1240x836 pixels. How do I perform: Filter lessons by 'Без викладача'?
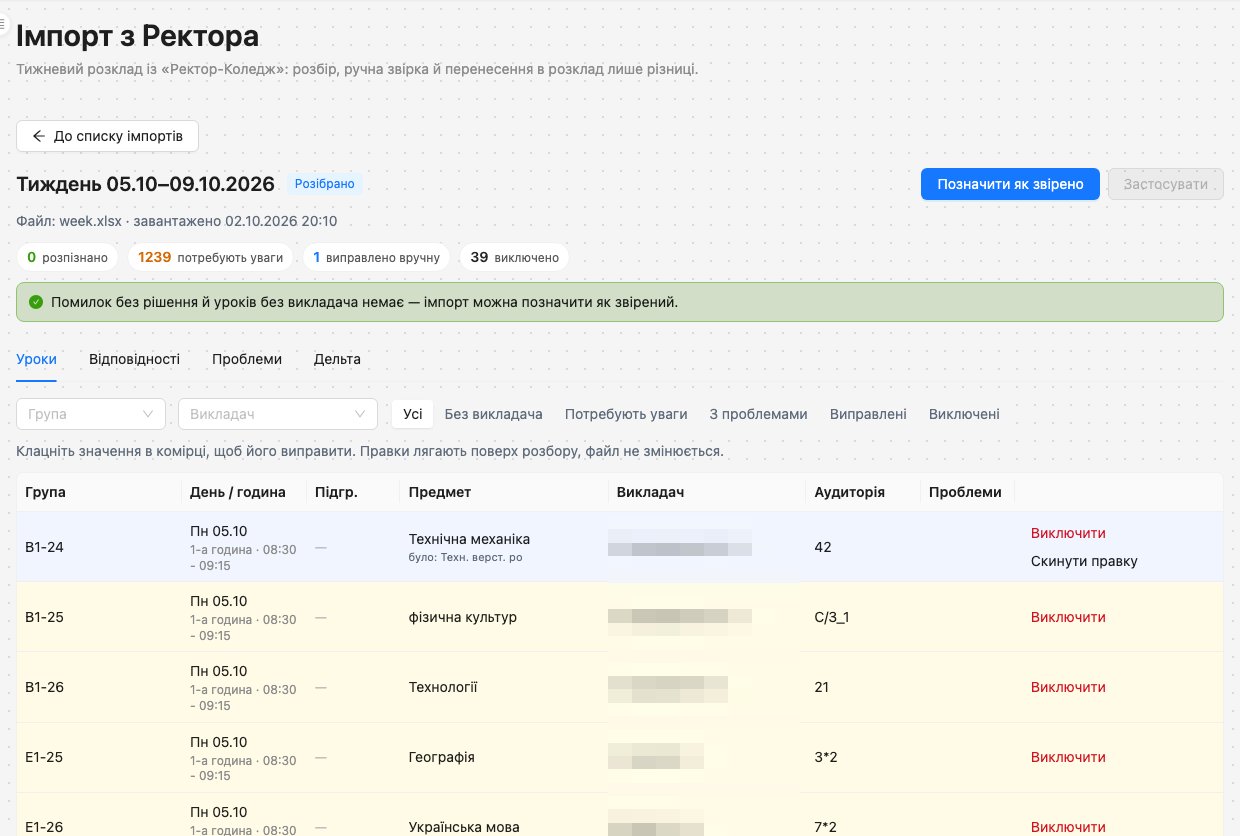point(493,414)
